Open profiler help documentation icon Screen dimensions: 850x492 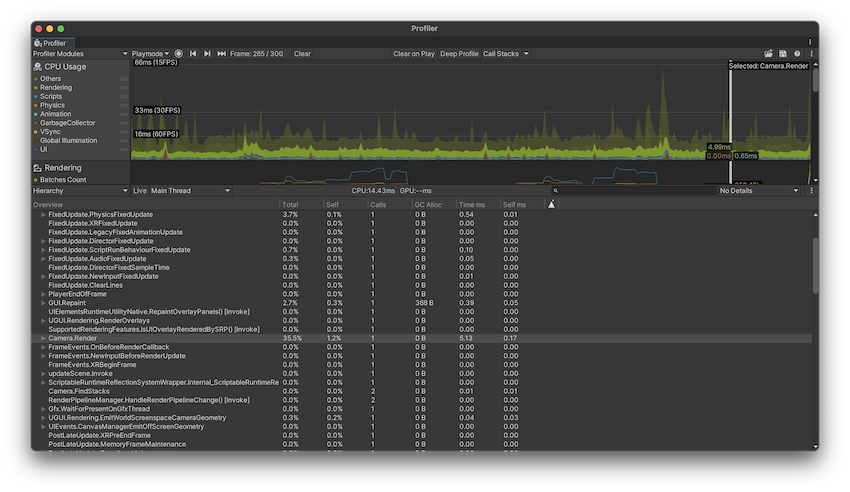coord(797,54)
